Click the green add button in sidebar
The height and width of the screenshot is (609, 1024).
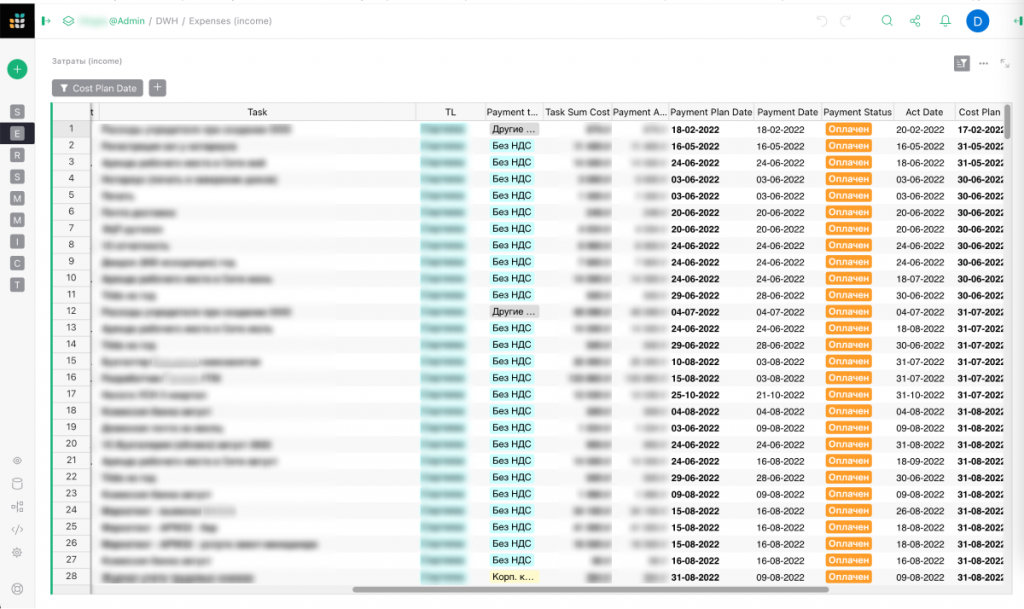[17, 69]
